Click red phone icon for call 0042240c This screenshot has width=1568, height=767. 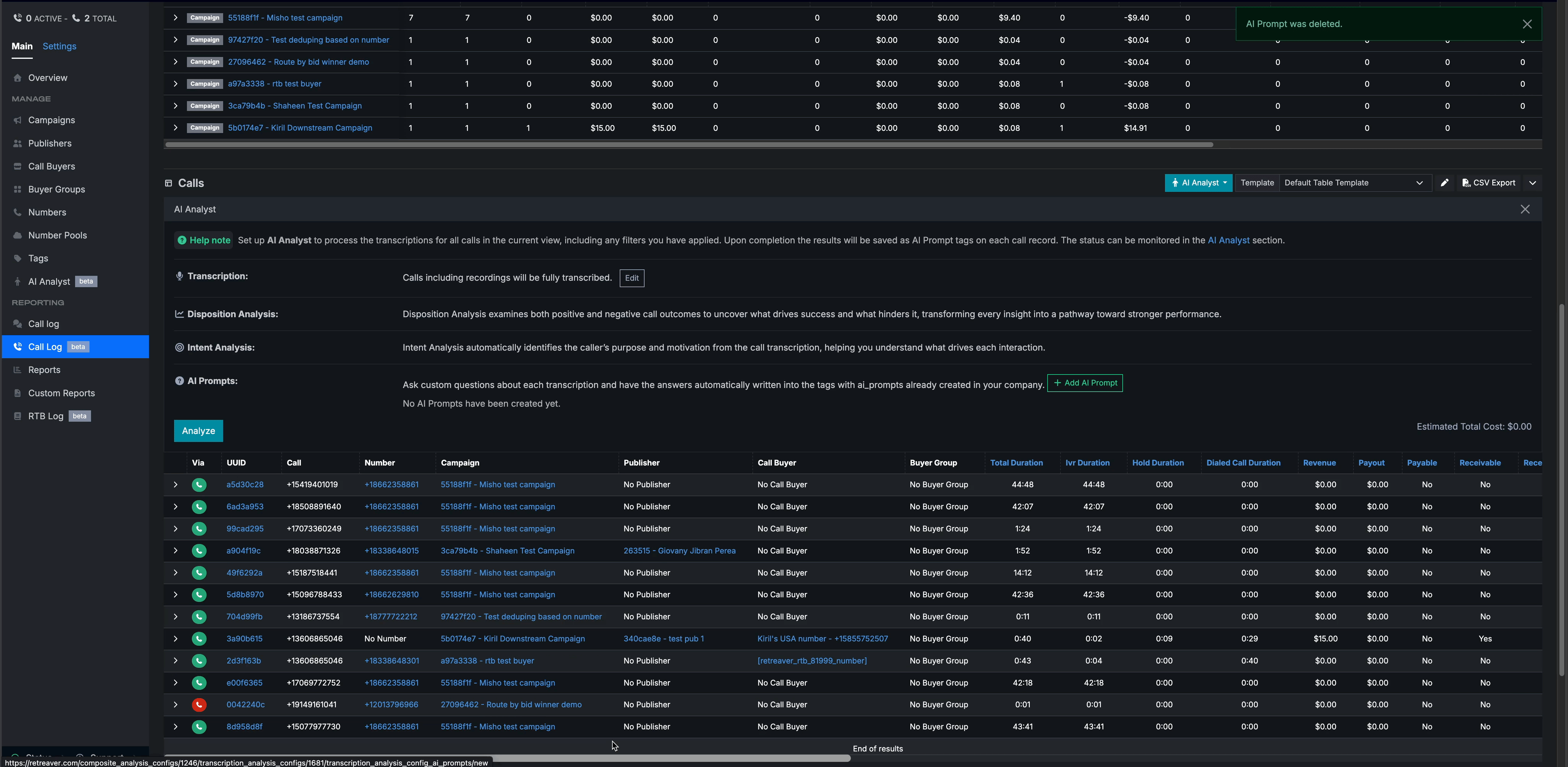pos(199,705)
